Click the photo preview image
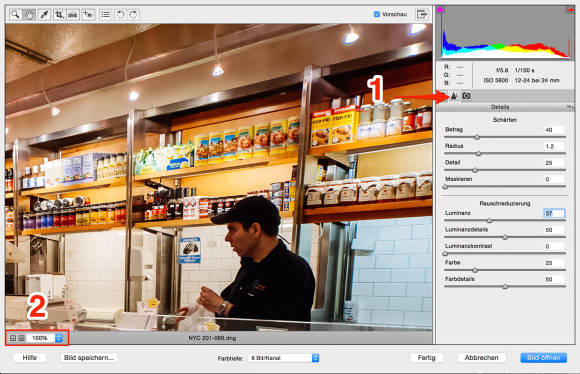Image resolution: width=580 pixels, height=374 pixels. point(219,177)
